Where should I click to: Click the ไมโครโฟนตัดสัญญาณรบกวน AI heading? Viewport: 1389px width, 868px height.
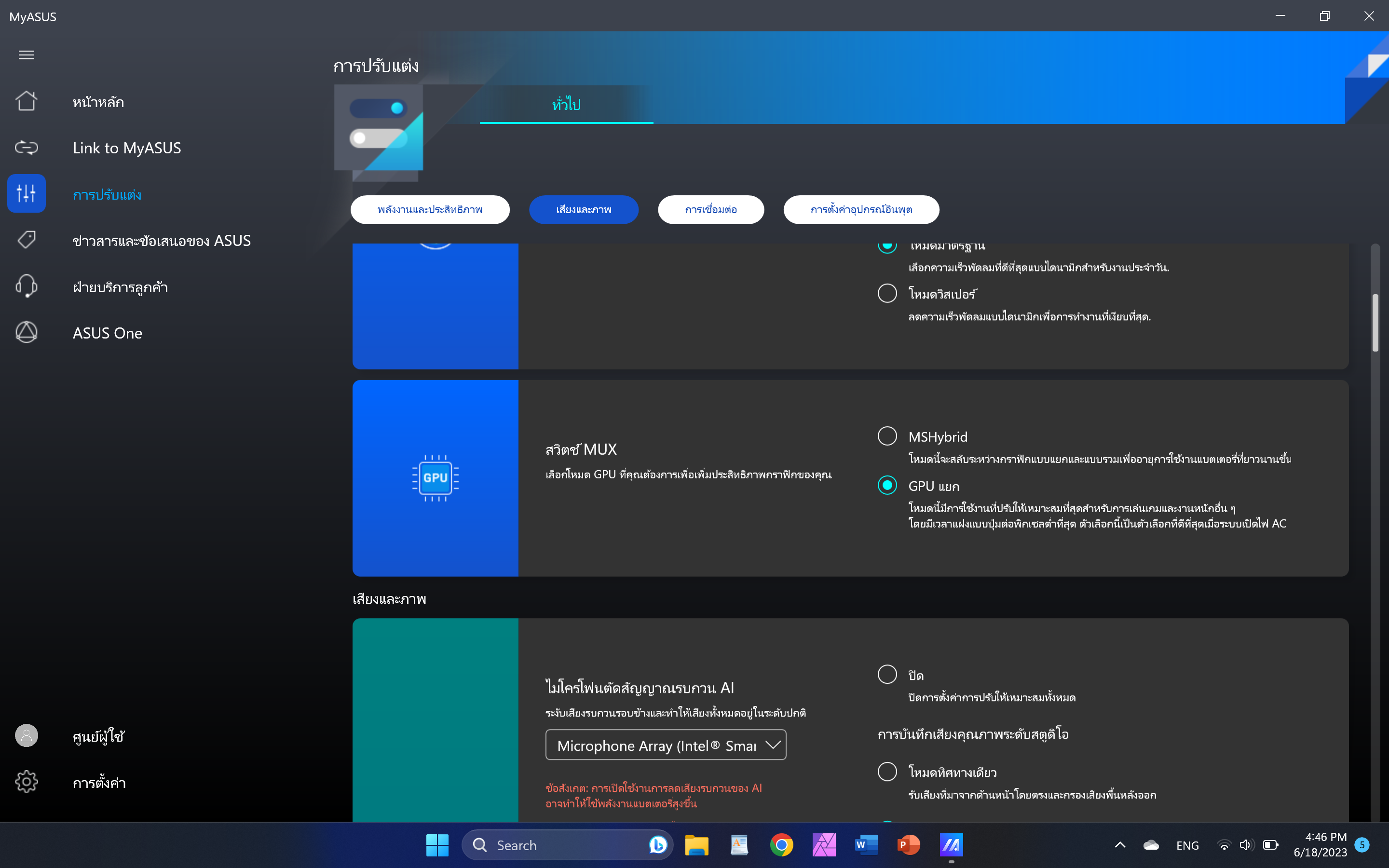point(640,687)
